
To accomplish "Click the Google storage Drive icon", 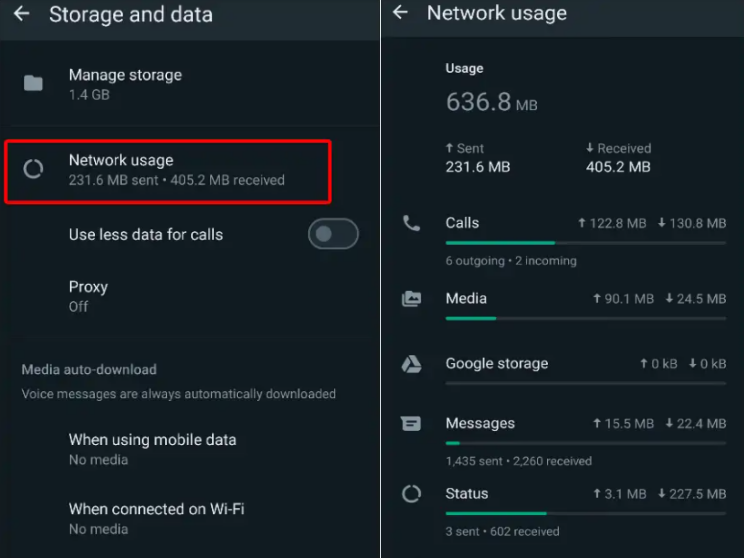I will (411, 364).
